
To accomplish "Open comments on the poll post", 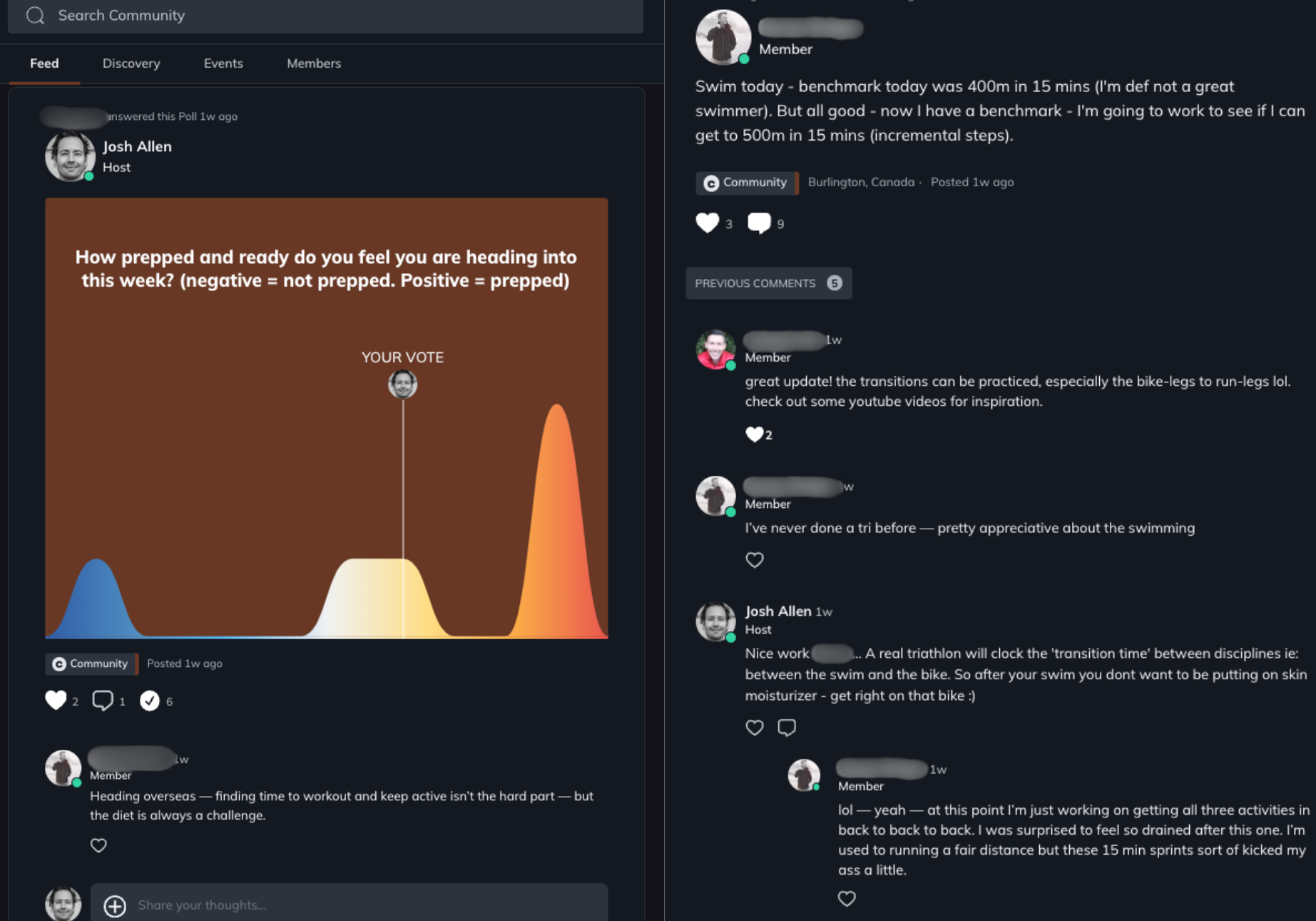I will 103,701.
